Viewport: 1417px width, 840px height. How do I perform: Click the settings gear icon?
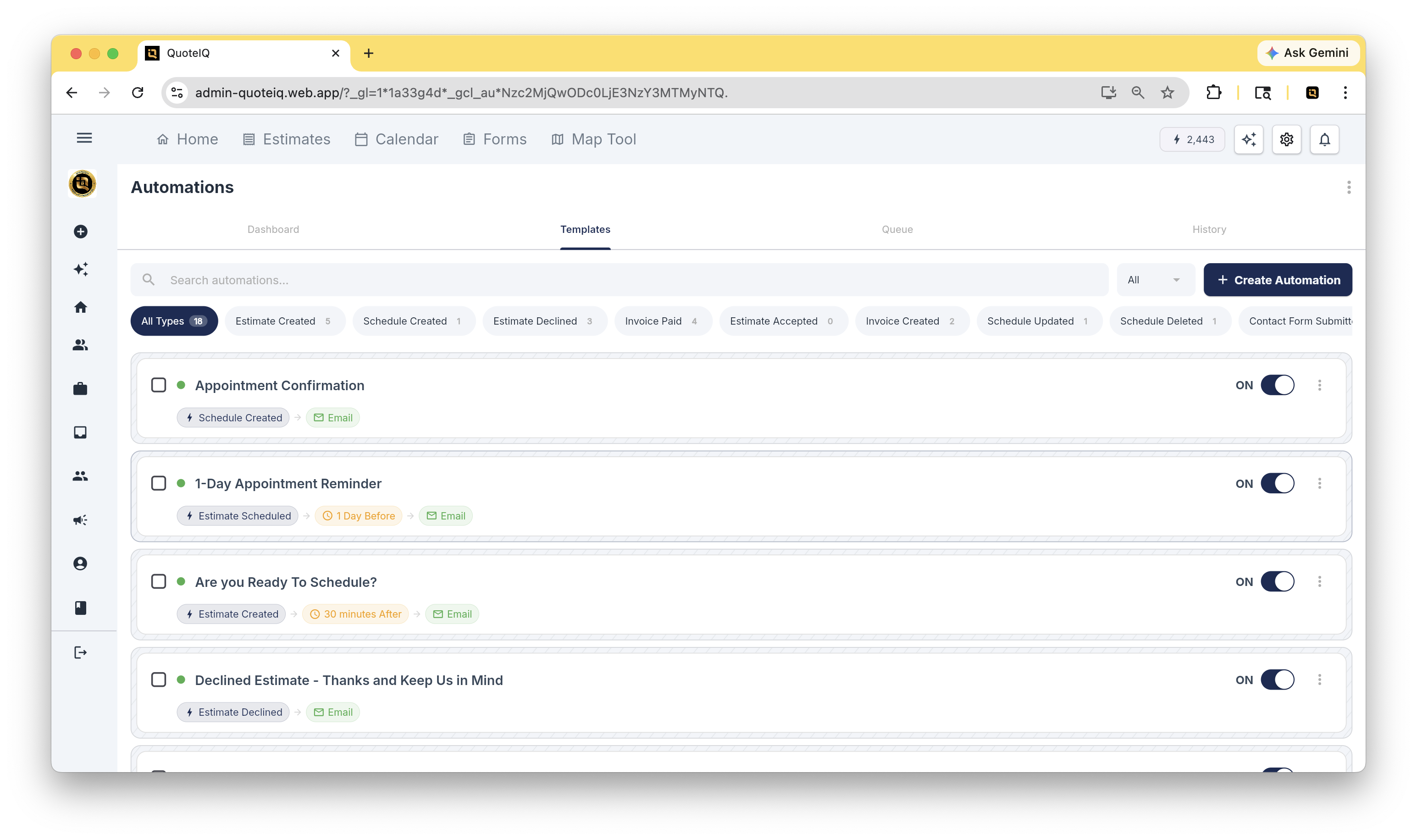[x=1286, y=139]
